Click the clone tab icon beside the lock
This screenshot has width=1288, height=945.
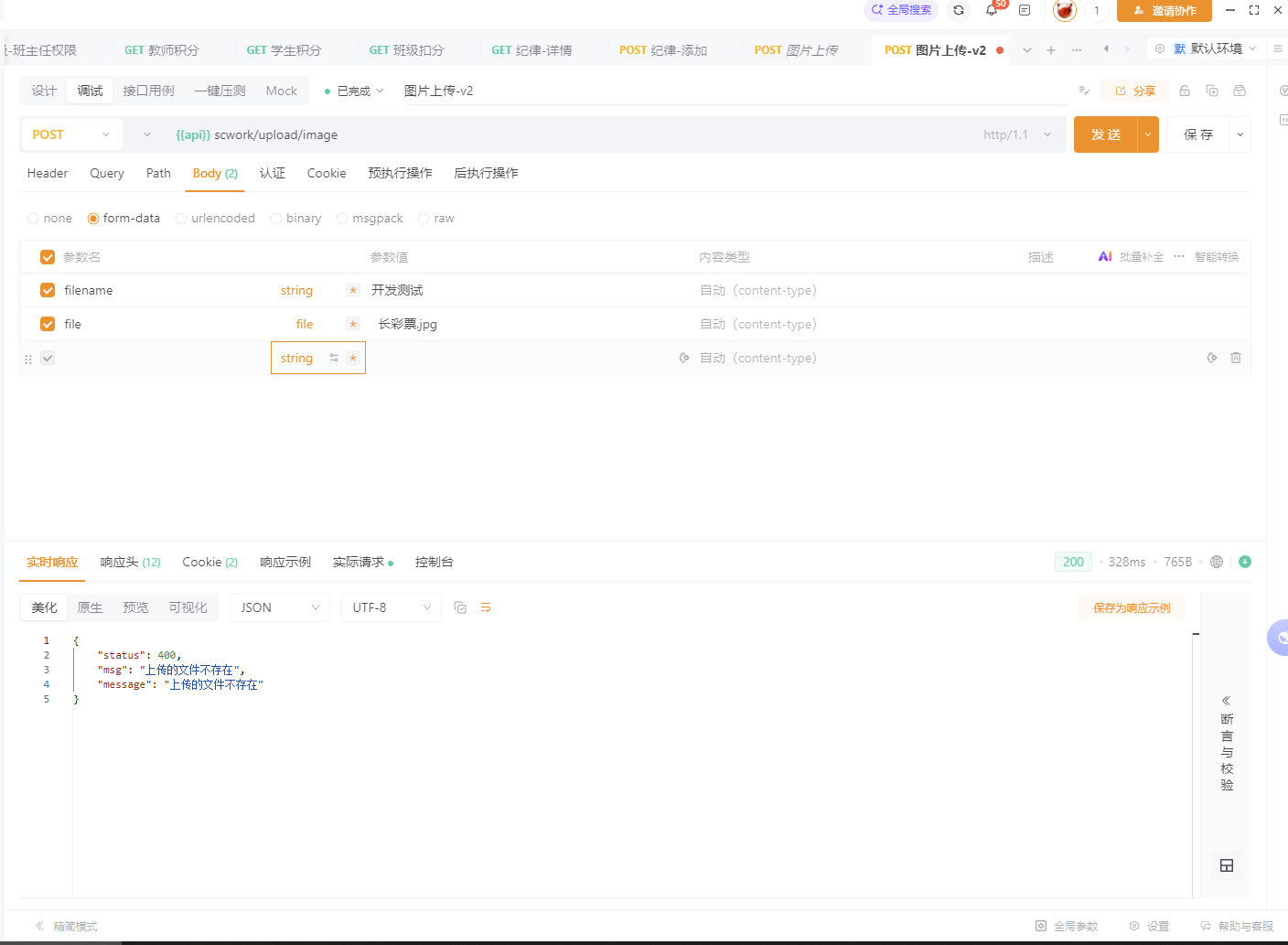tap(1213, 91)
